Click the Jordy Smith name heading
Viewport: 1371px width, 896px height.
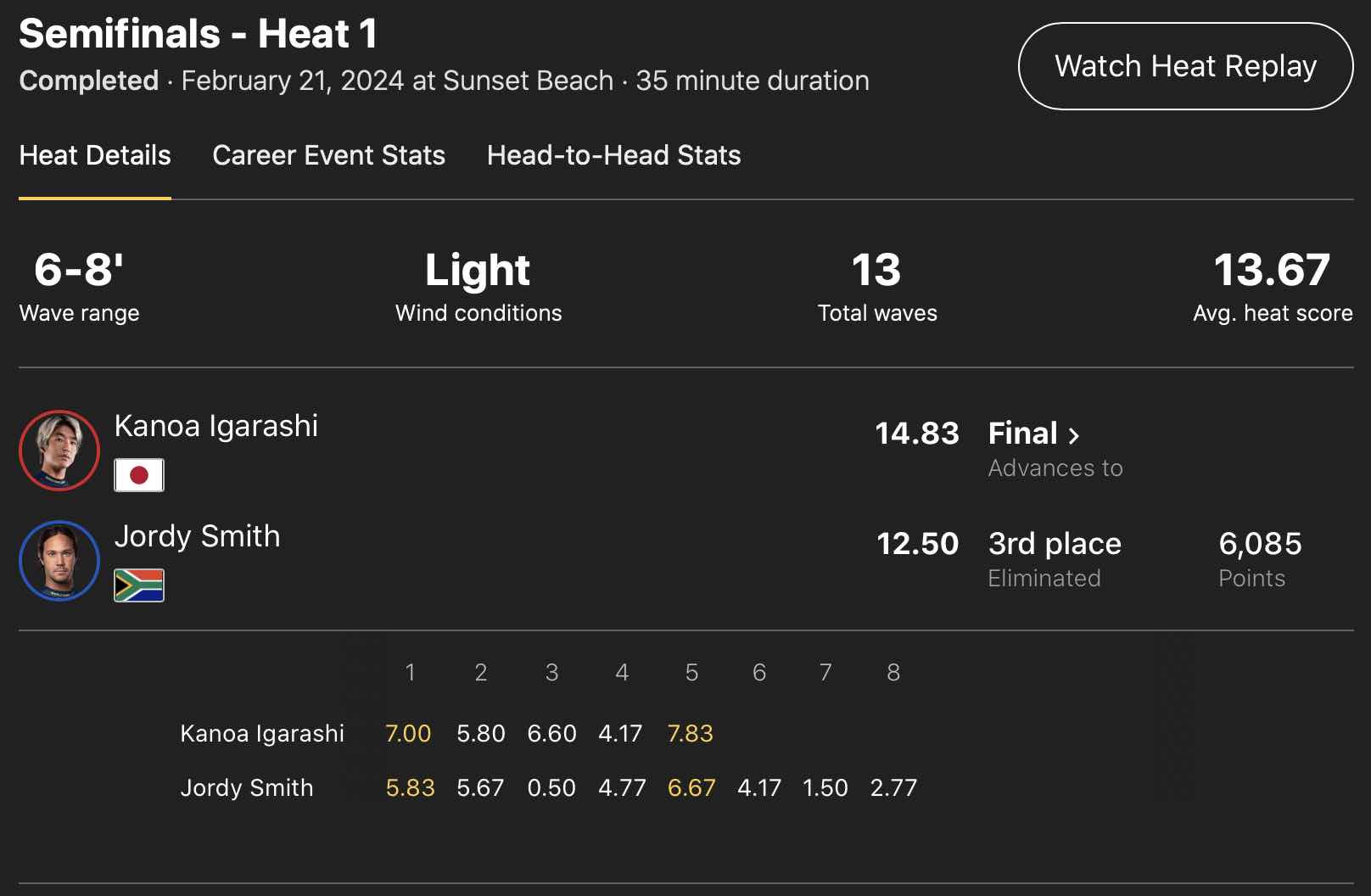198,536
